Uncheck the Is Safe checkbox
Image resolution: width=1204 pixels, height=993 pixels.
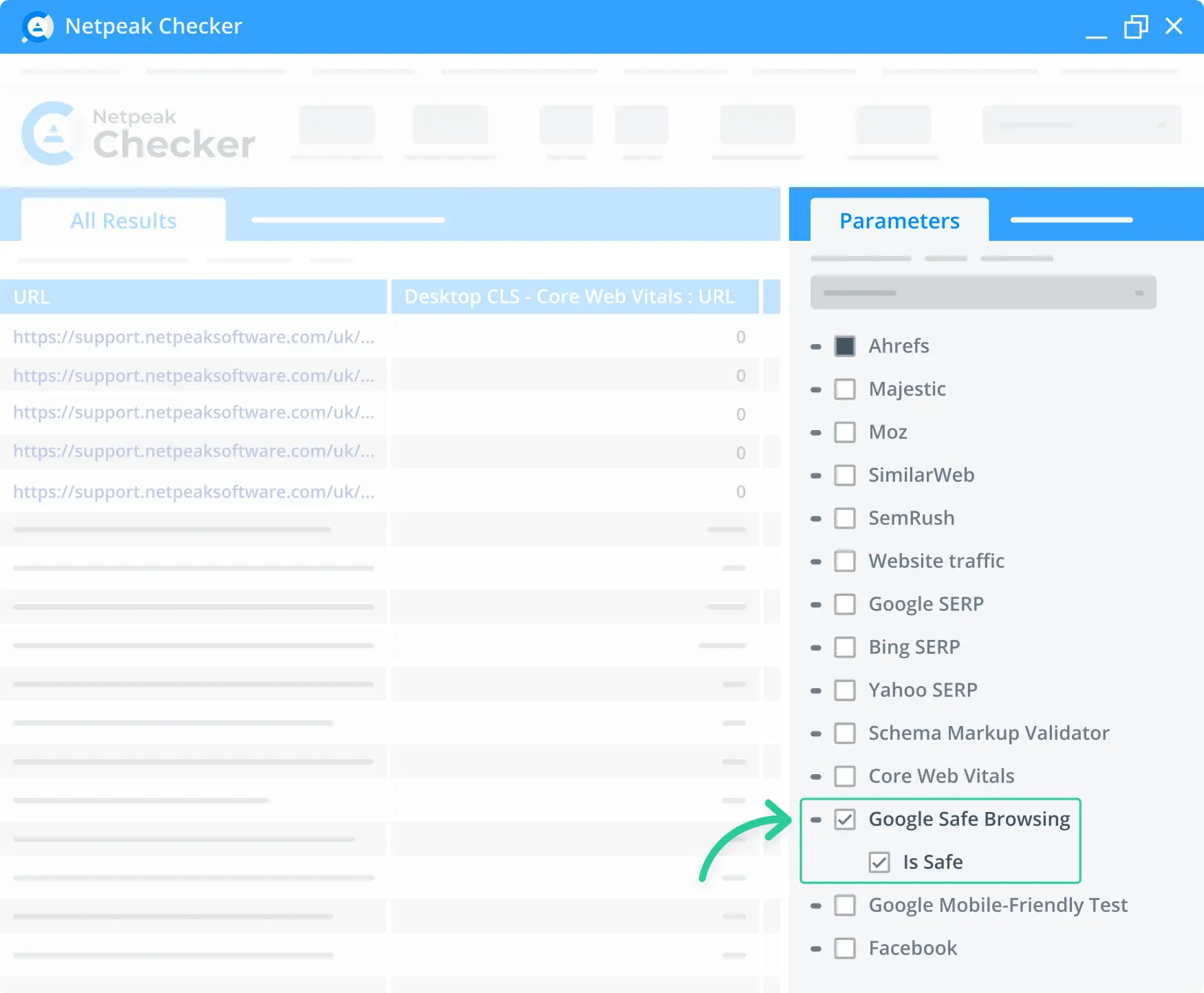pyautogui.click(x=879, y=862)
